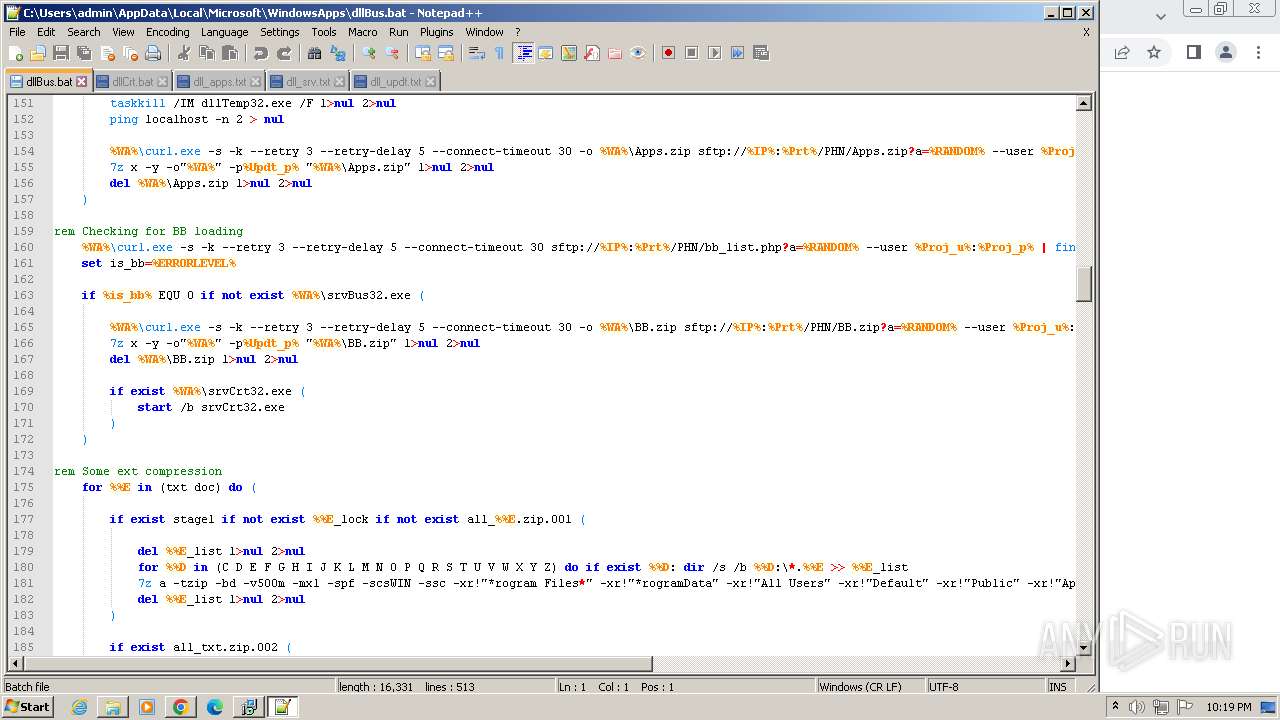The image size is (1280, 720).
Task: Toggle synchronized horizontal scrolling
Action: coord(446,53)
